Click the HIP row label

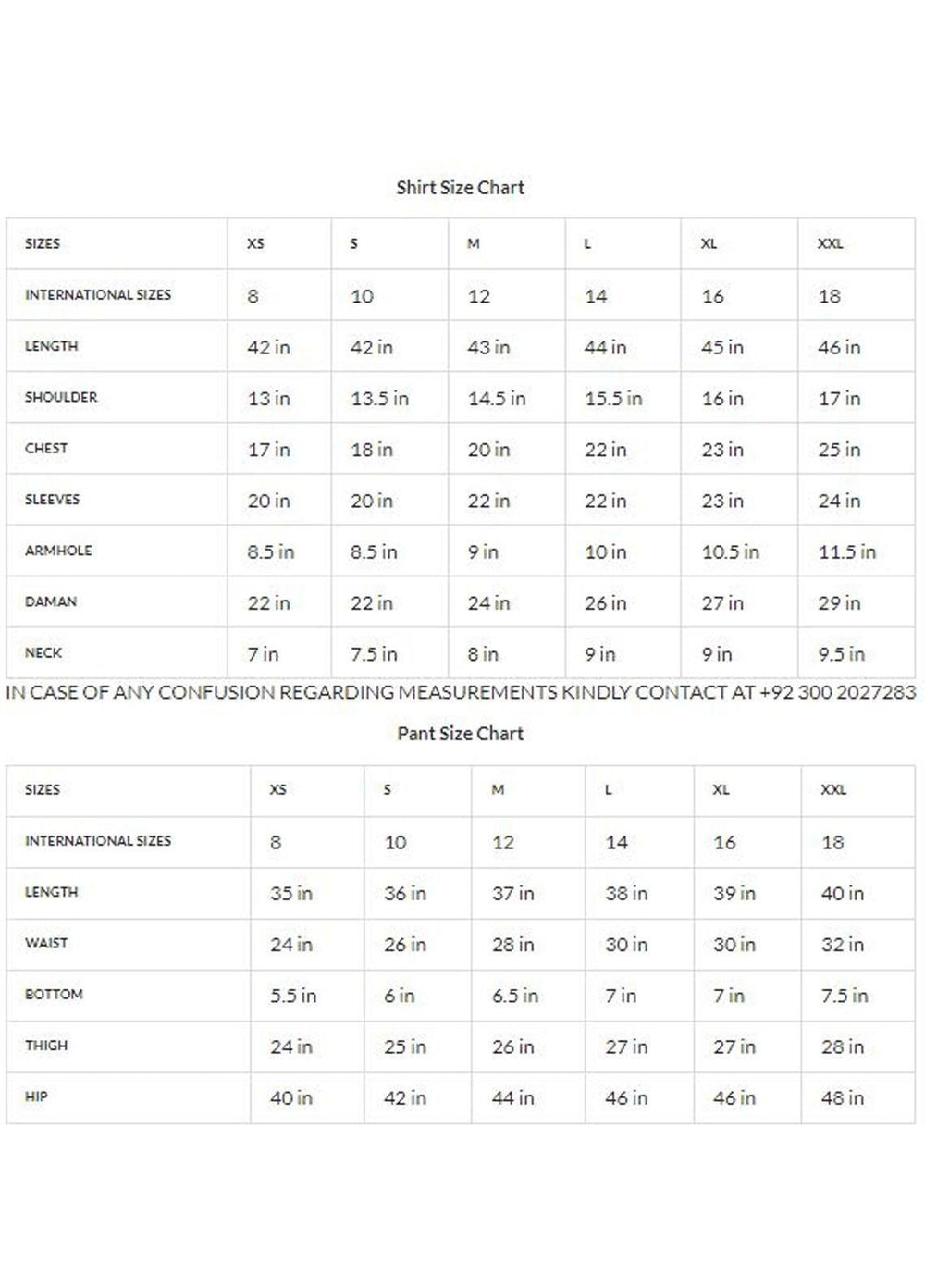coord(36,1096)
